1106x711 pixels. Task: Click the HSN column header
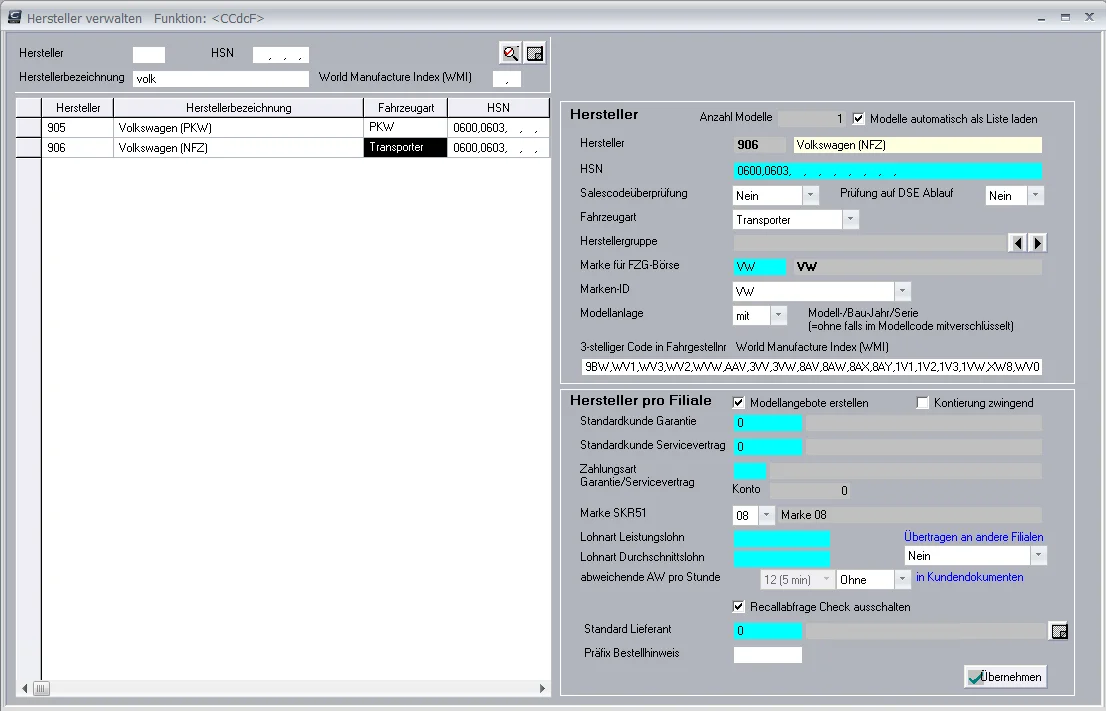(x=498, y=108)
